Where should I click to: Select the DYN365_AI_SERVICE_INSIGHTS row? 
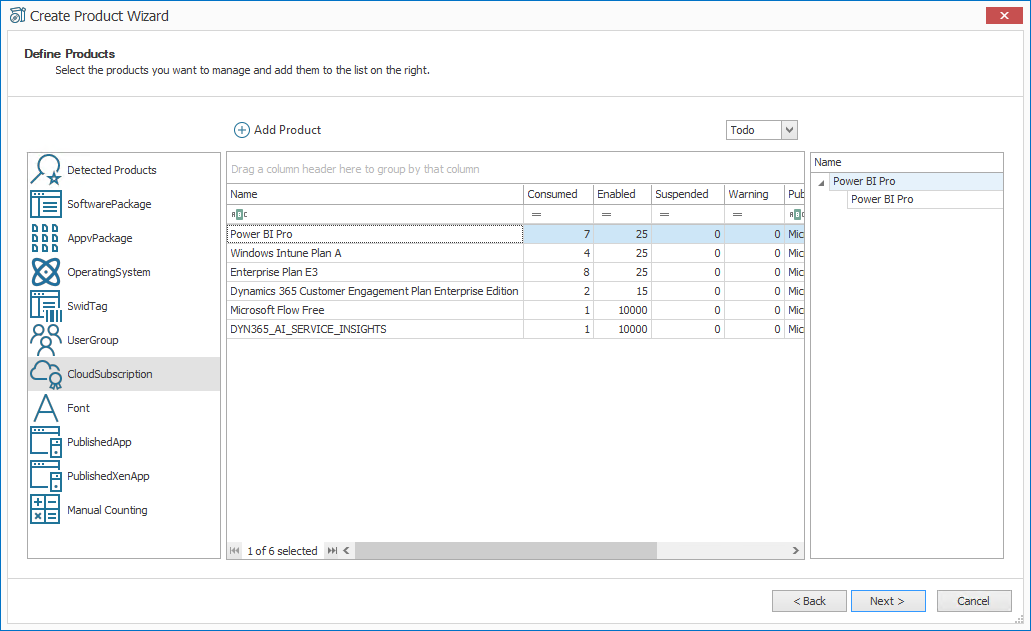click(516, 329)
